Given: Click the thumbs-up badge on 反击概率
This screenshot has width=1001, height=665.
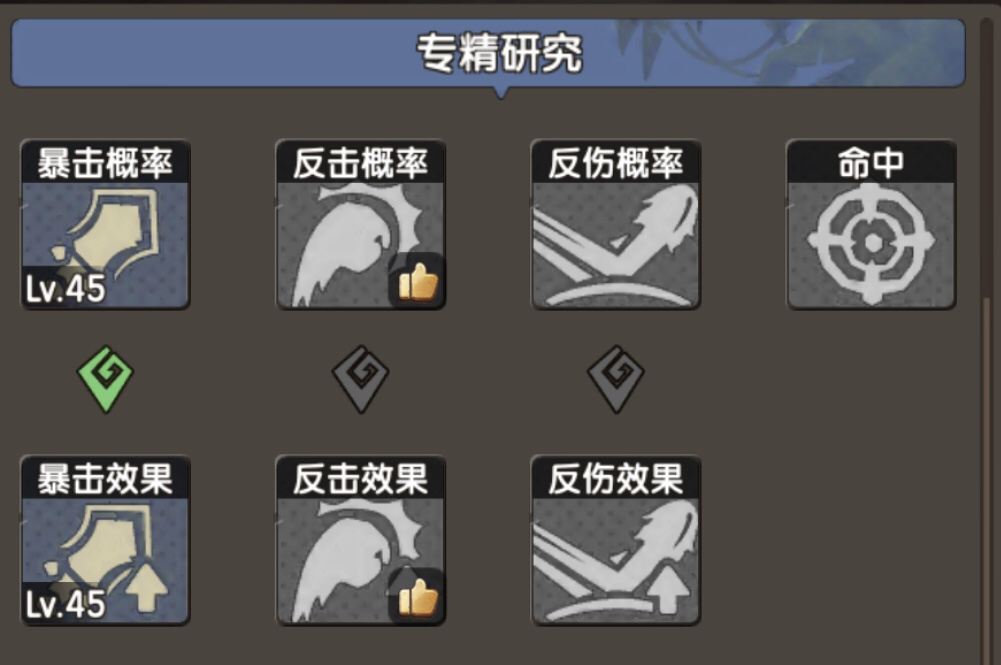Looking at the screenshot, I should [418, 281].
